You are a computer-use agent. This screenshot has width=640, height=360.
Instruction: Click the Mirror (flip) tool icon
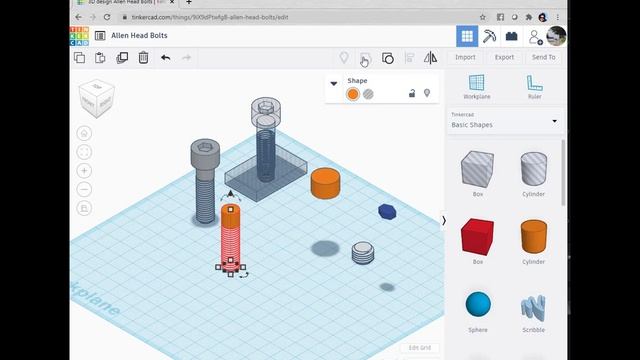[x=430, y=58]
